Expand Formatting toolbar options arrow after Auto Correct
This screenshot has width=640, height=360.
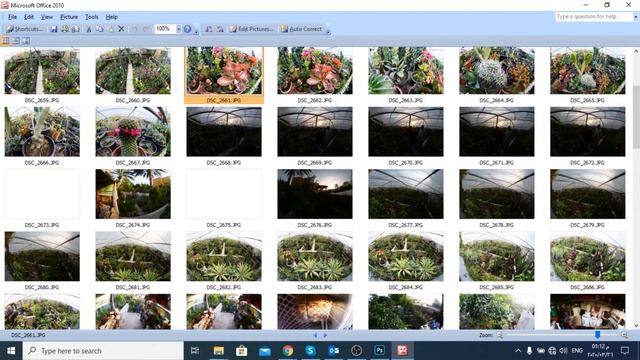[328, 31]
